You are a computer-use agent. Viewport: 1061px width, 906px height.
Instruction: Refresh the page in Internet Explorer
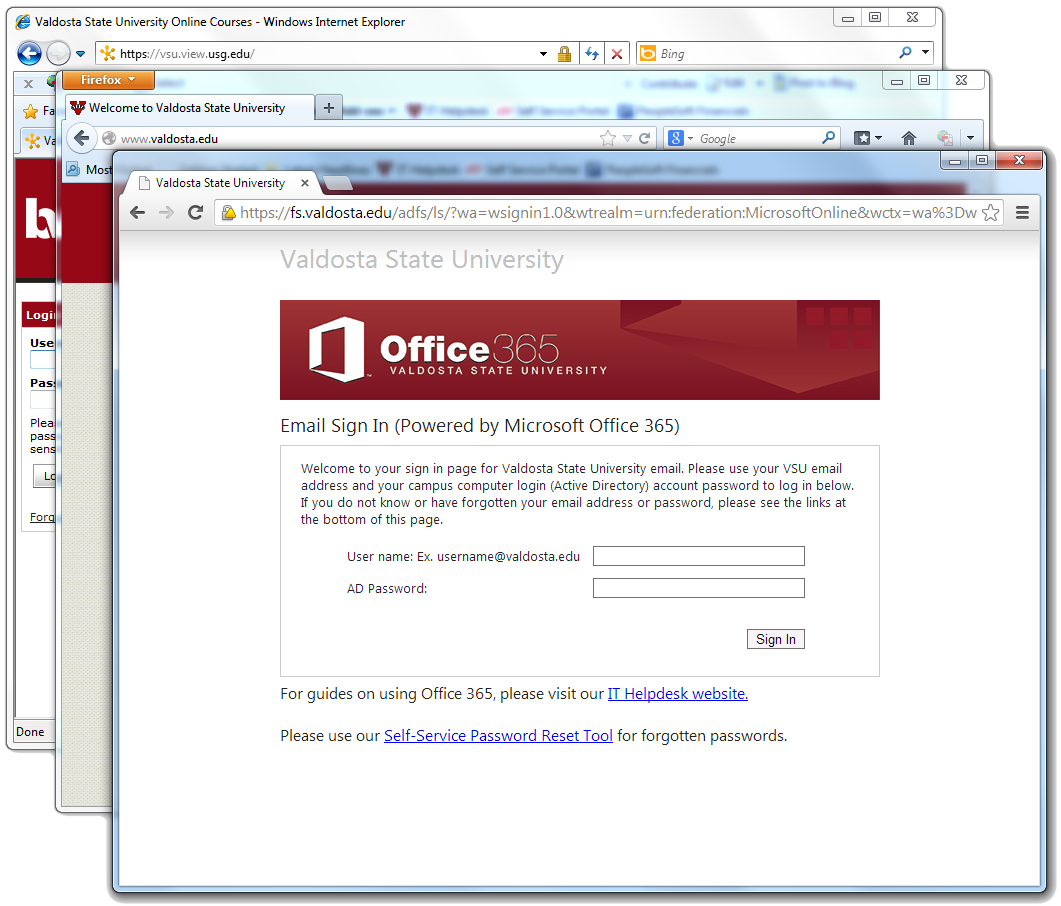592,53
